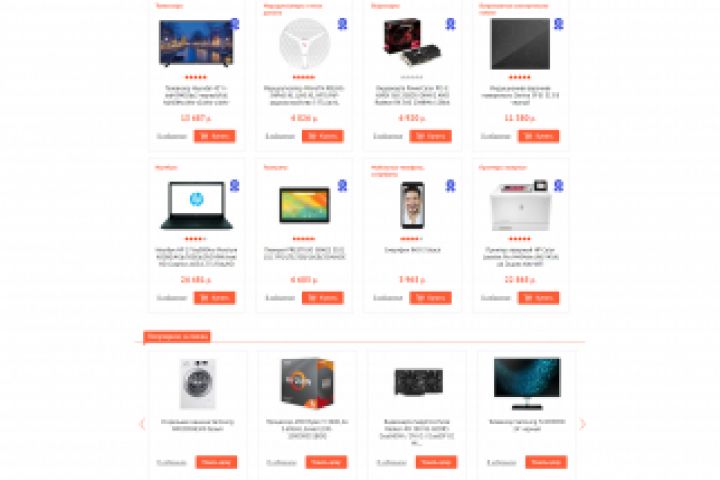Click the blue badge on the tablet card

342,186
